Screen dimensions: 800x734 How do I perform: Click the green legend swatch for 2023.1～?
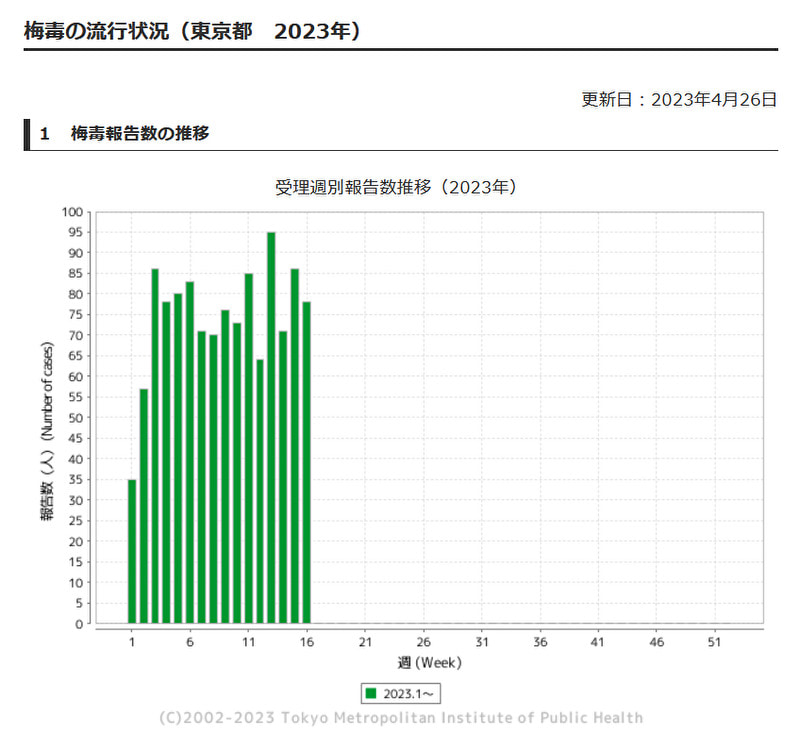tap(371, 692)
